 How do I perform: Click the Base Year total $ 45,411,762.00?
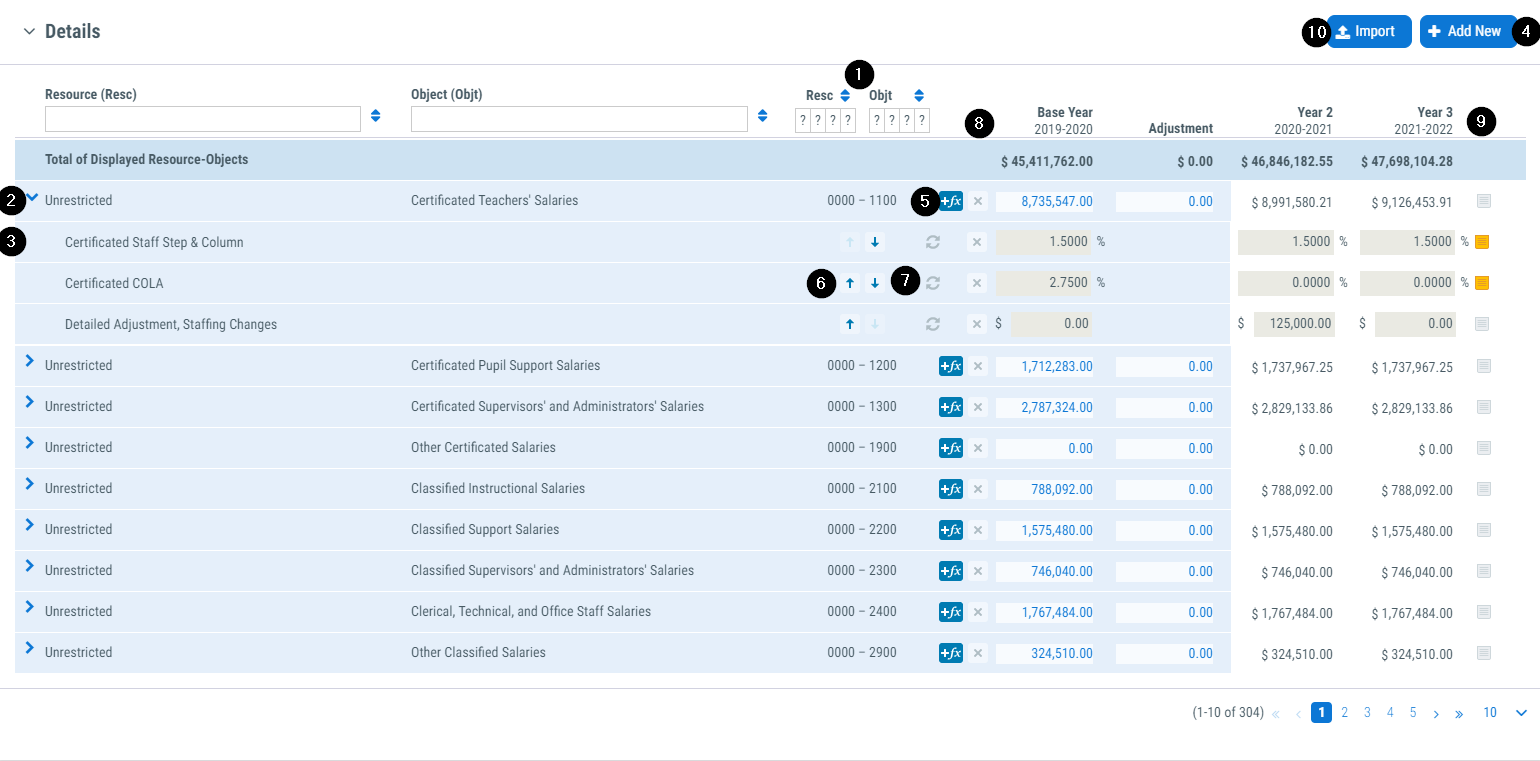point(1047,161)
